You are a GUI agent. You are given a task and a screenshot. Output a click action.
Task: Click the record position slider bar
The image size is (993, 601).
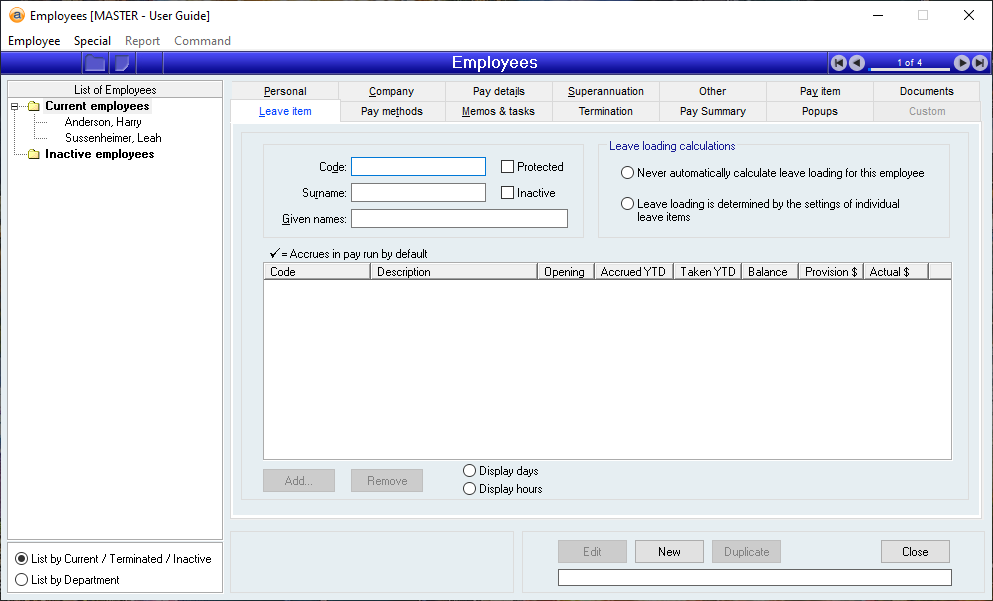point(909,69)
